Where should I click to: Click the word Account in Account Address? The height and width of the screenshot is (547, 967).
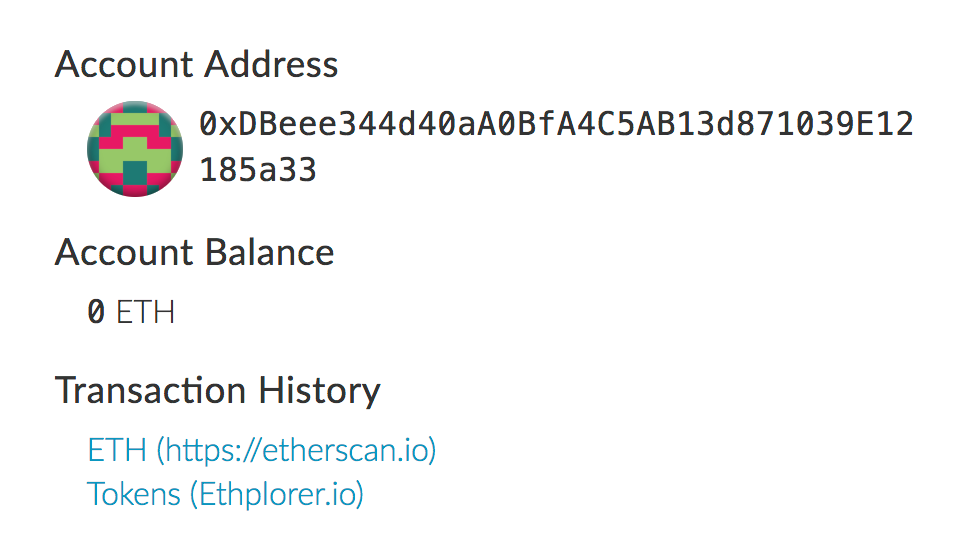tap(122, 65)
